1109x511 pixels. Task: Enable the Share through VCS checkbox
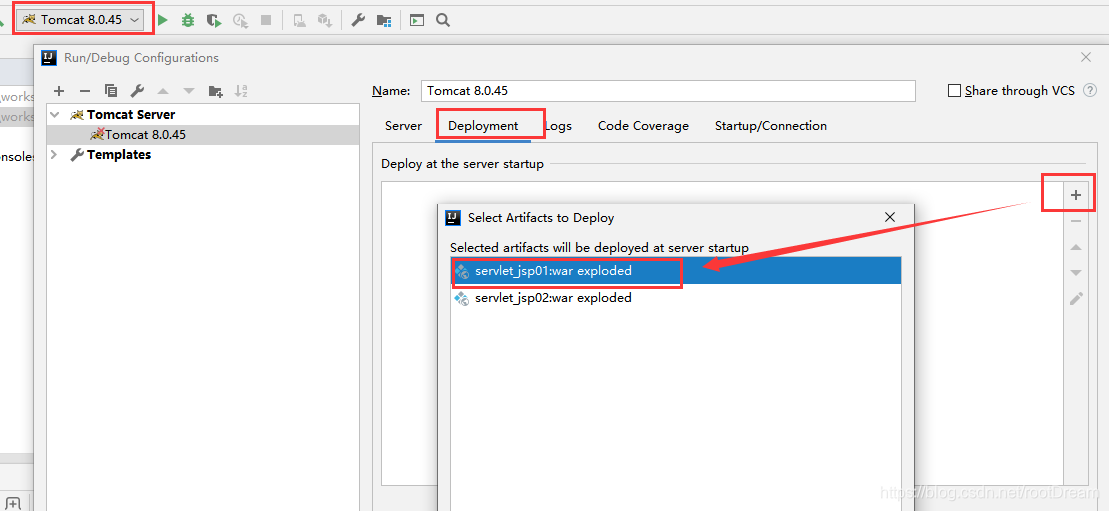tap(954, 91)
